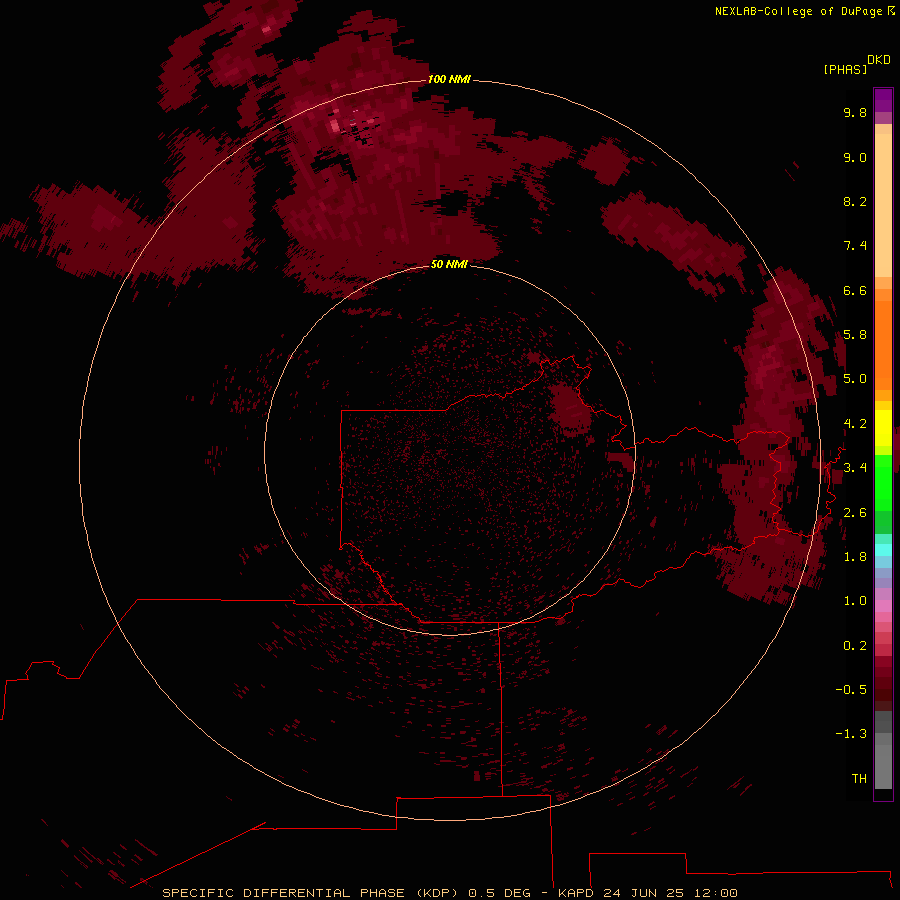
Task: Click the 4.2 legend value
Action: [855, 424]
